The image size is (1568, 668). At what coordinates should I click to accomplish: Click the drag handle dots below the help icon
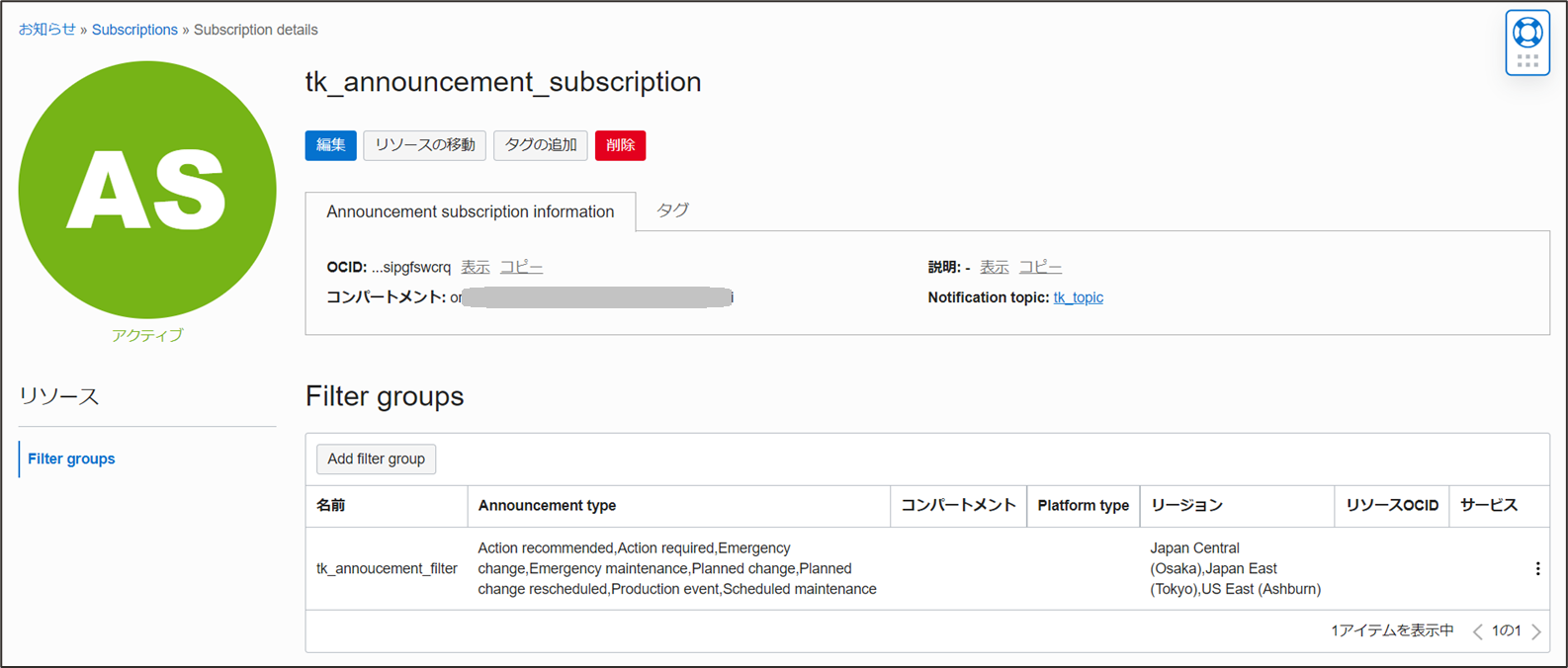pyautogui.click(x=1527, y=61)
